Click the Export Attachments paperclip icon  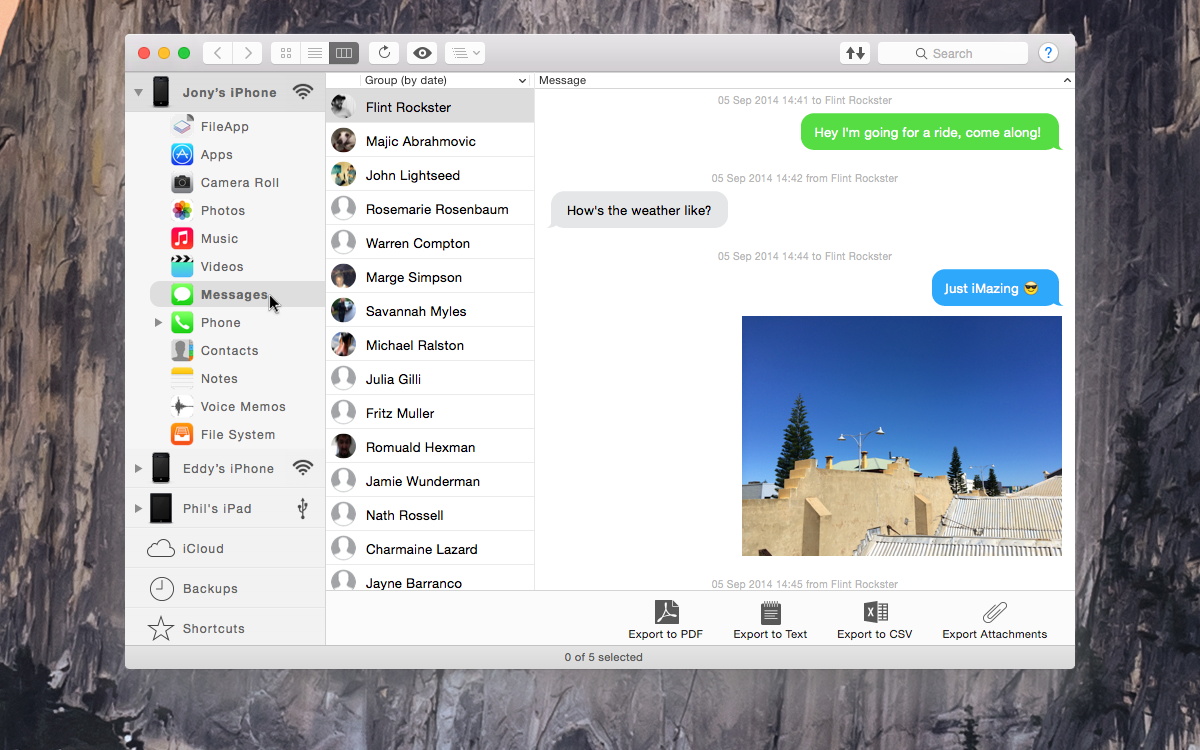(x=994, y=612)
